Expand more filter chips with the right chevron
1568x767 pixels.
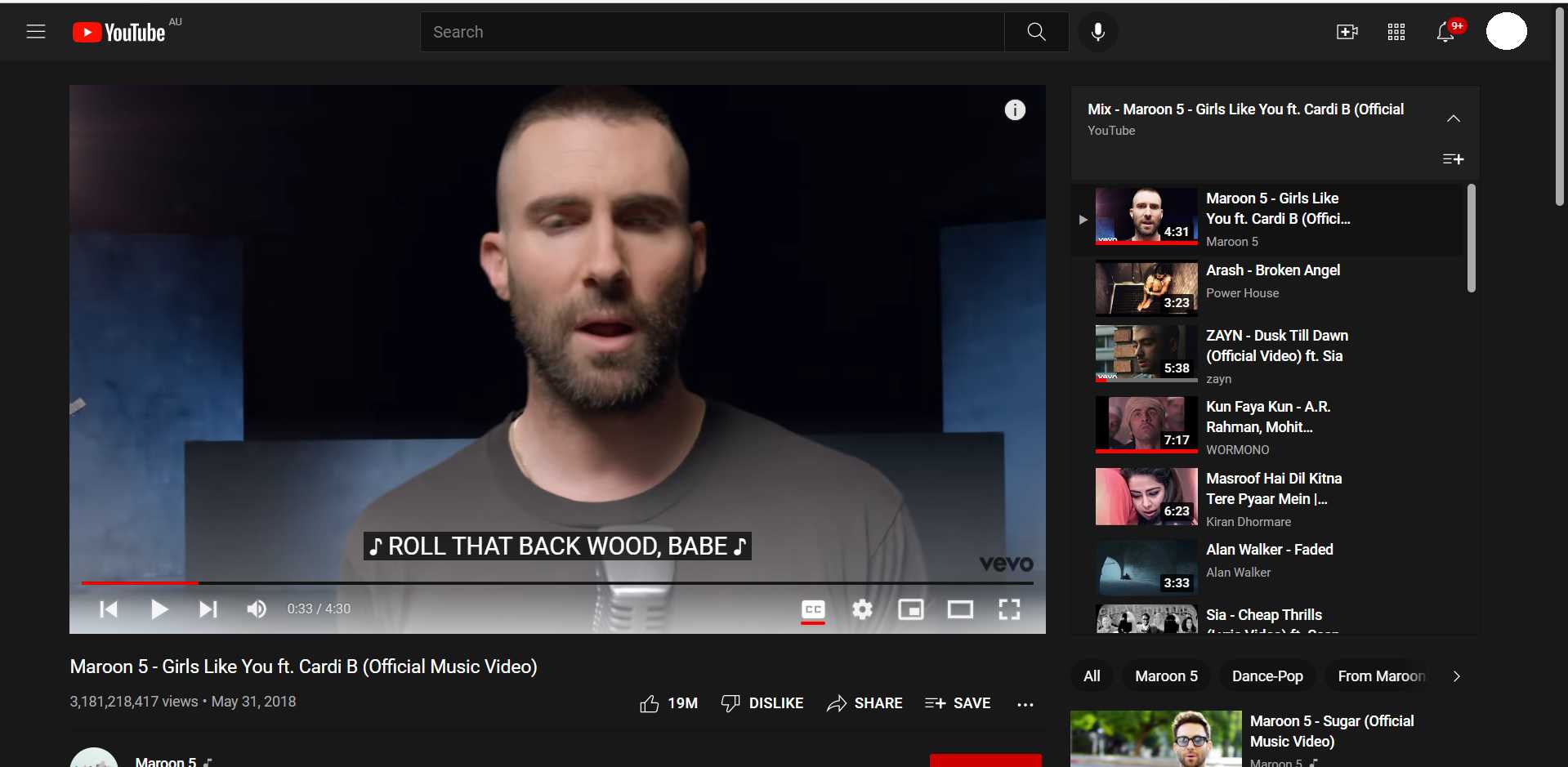tap(1457, 676)
